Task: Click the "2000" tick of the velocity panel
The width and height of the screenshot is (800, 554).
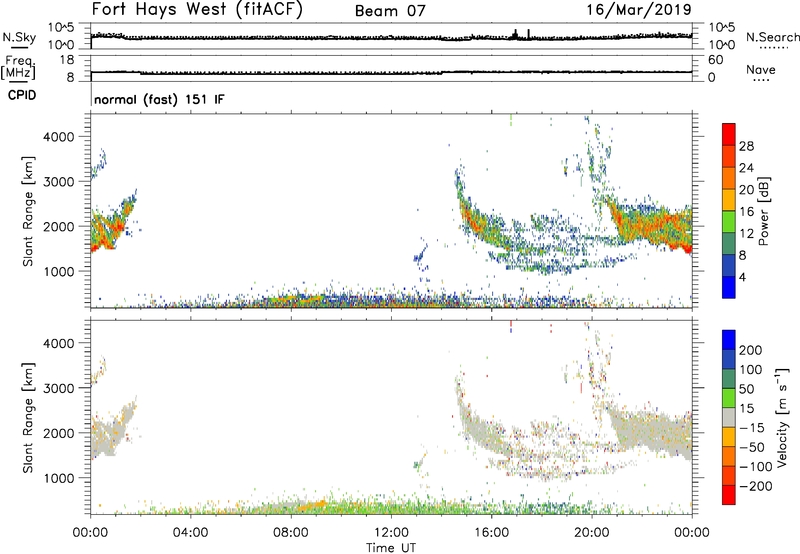Action: (59, 433)
